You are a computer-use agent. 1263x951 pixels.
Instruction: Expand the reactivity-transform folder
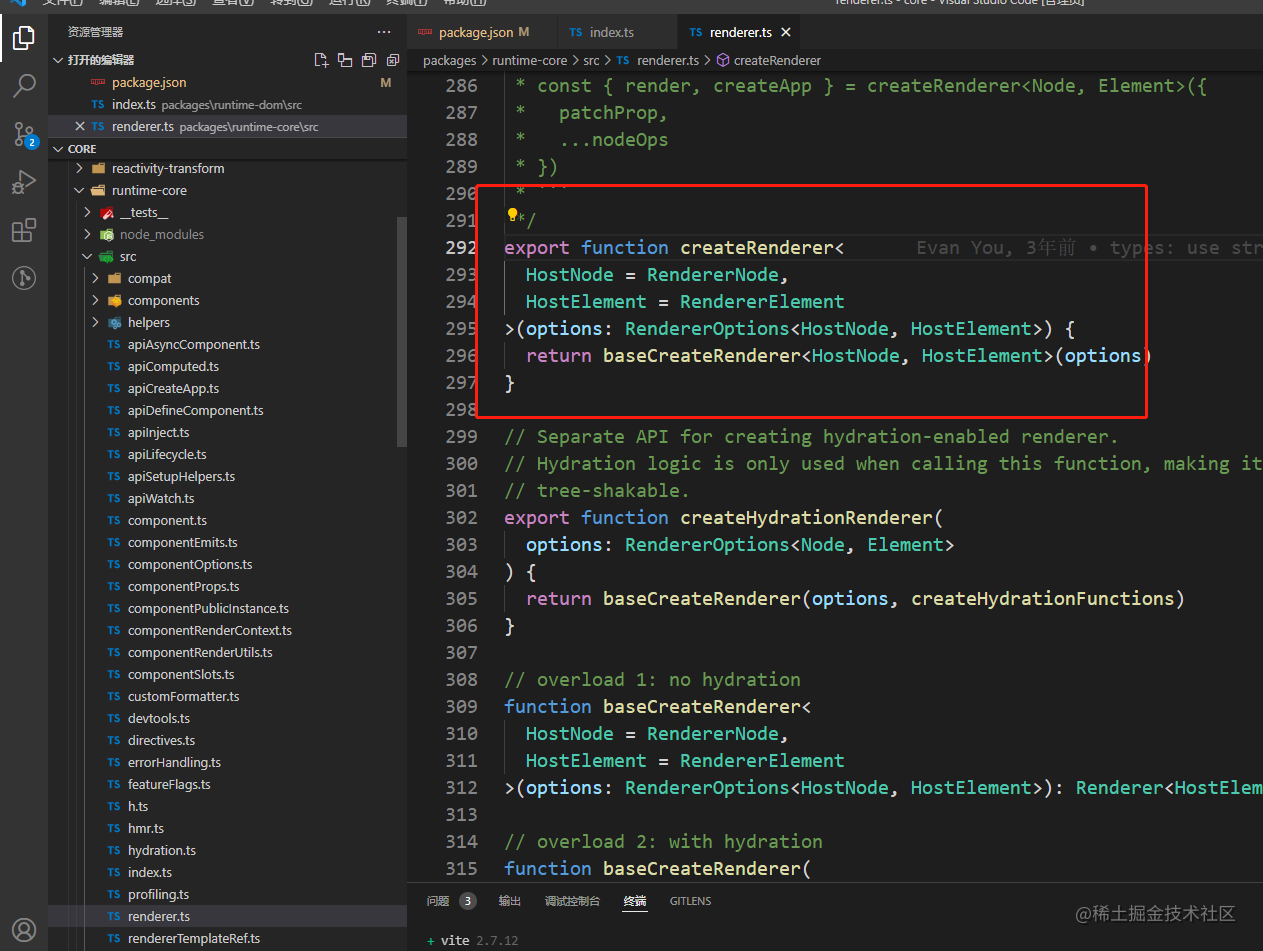click(80, 168)
